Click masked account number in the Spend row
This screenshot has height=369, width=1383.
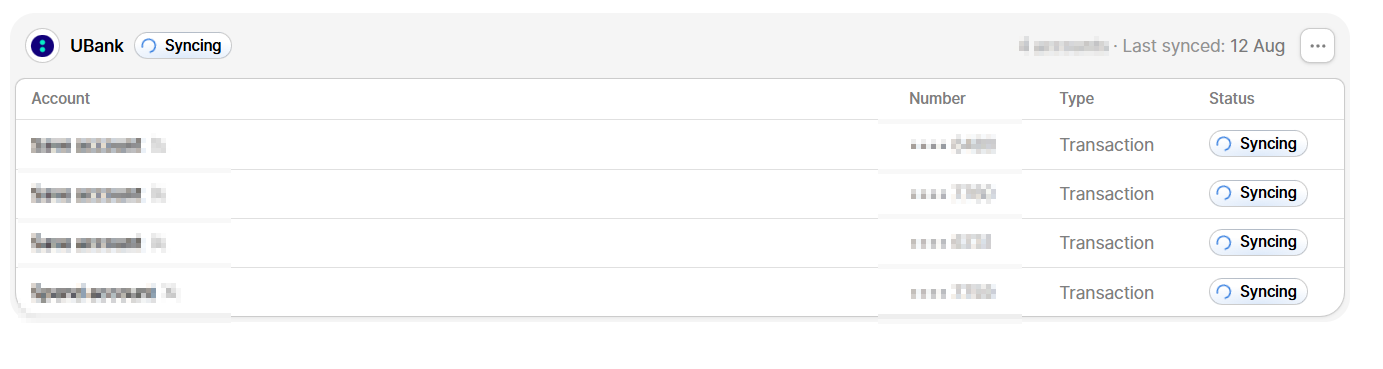point(953,293)
